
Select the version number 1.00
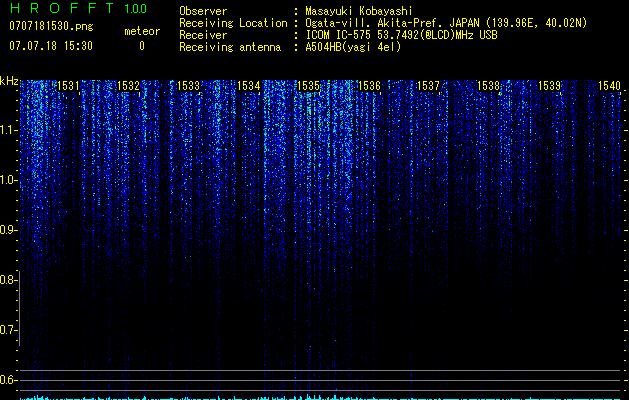point(135,9)
